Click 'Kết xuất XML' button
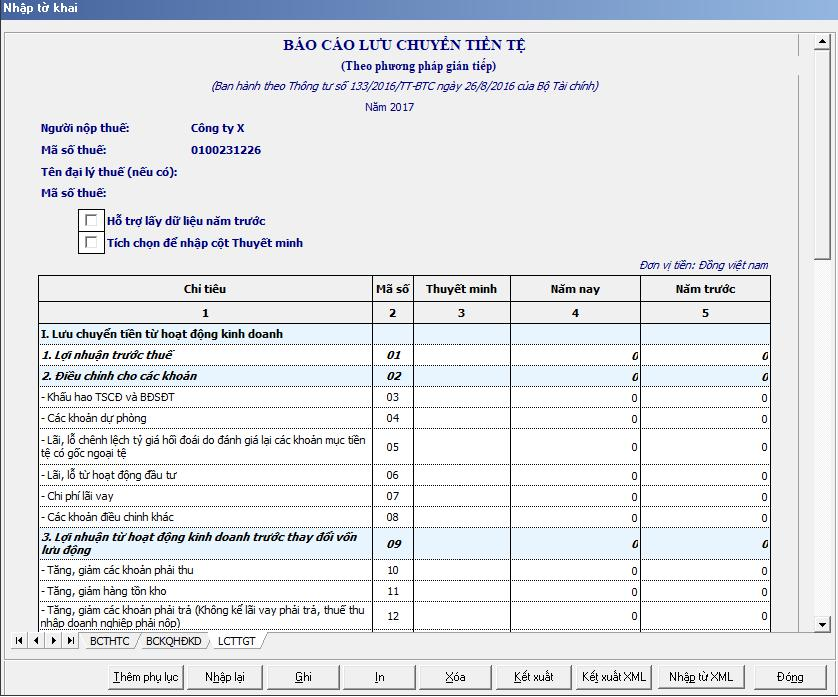 (614, 677)
